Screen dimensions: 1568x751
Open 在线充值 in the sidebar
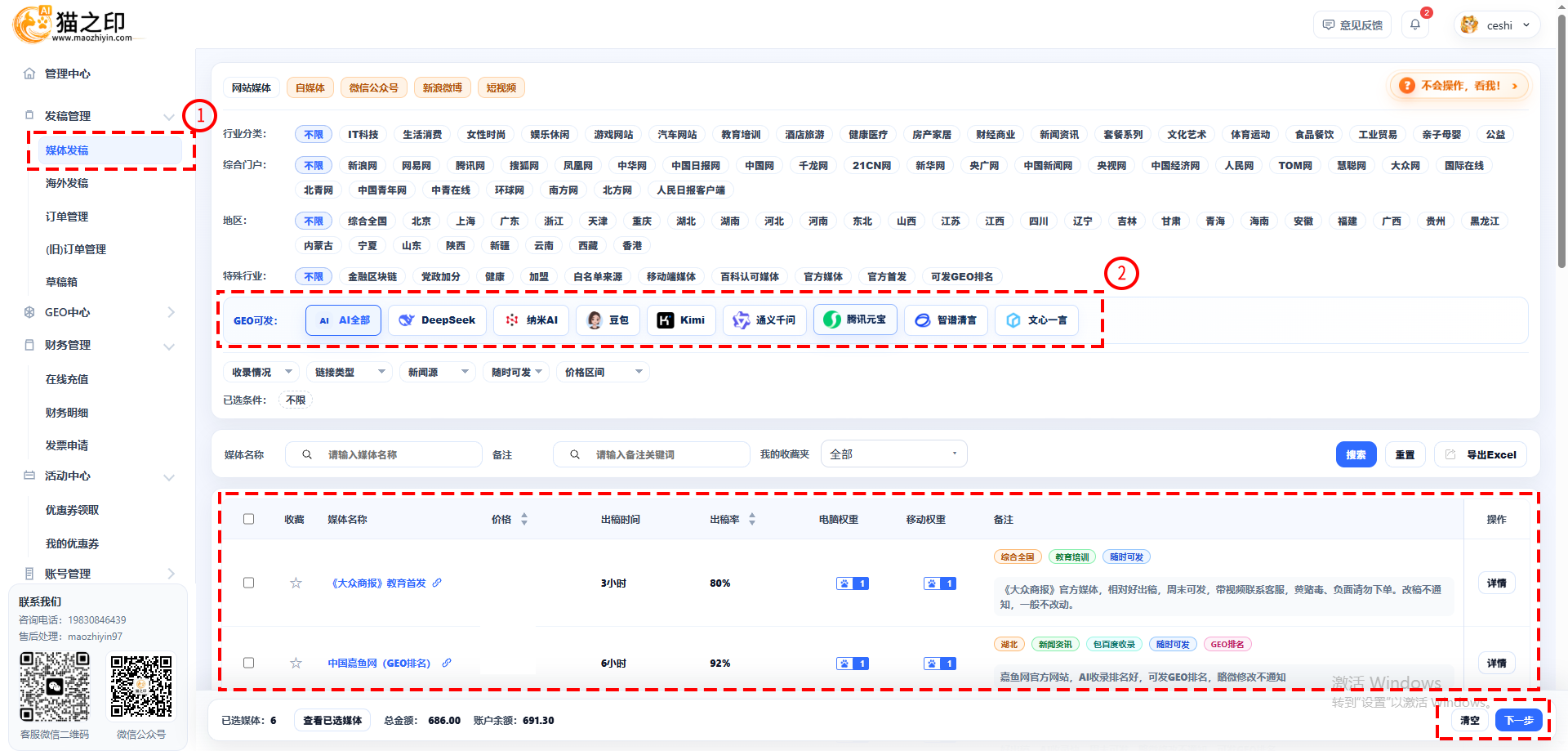tap(67, 379)
